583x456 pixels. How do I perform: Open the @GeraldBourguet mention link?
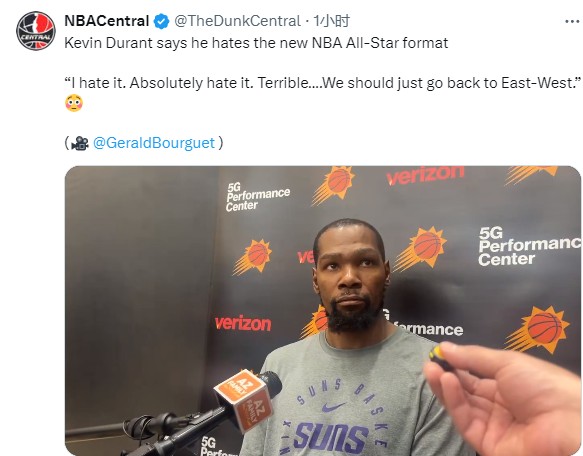154,143
